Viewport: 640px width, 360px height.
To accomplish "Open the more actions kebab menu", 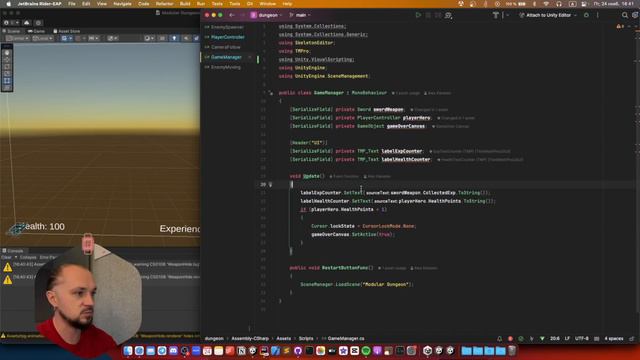I will [x=598, y=15].
